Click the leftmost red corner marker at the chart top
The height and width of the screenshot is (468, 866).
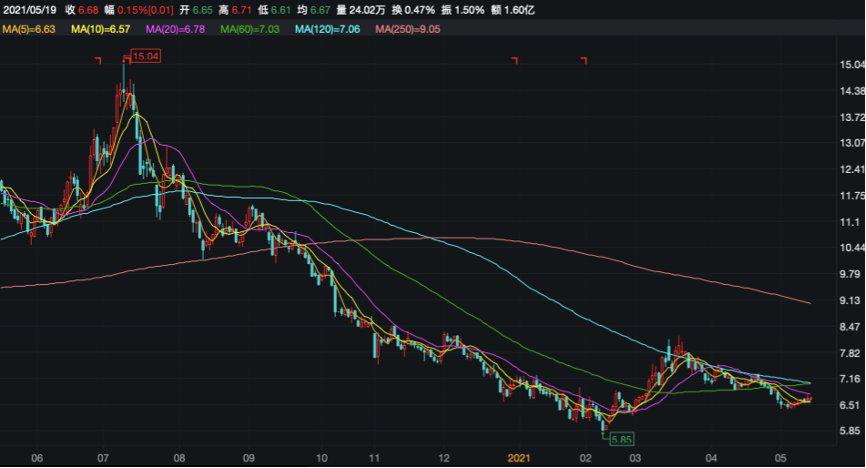click(x=99, y=61)
